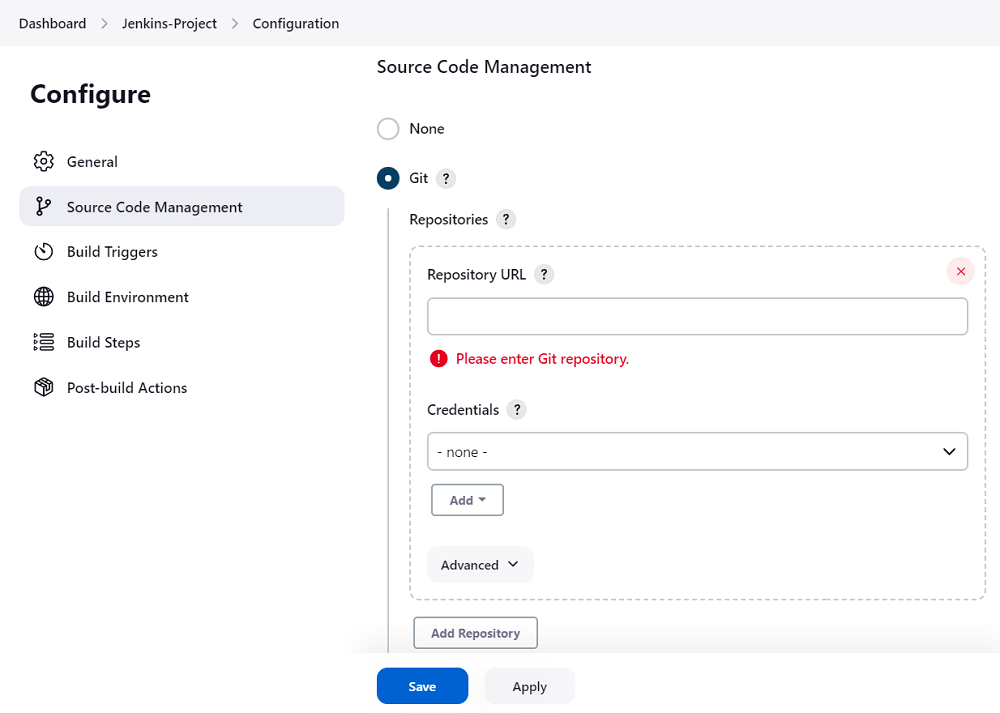Expand the Add credentials dropdown button
The height and width of the screenshot is (713, 1000).
point(467,500)
